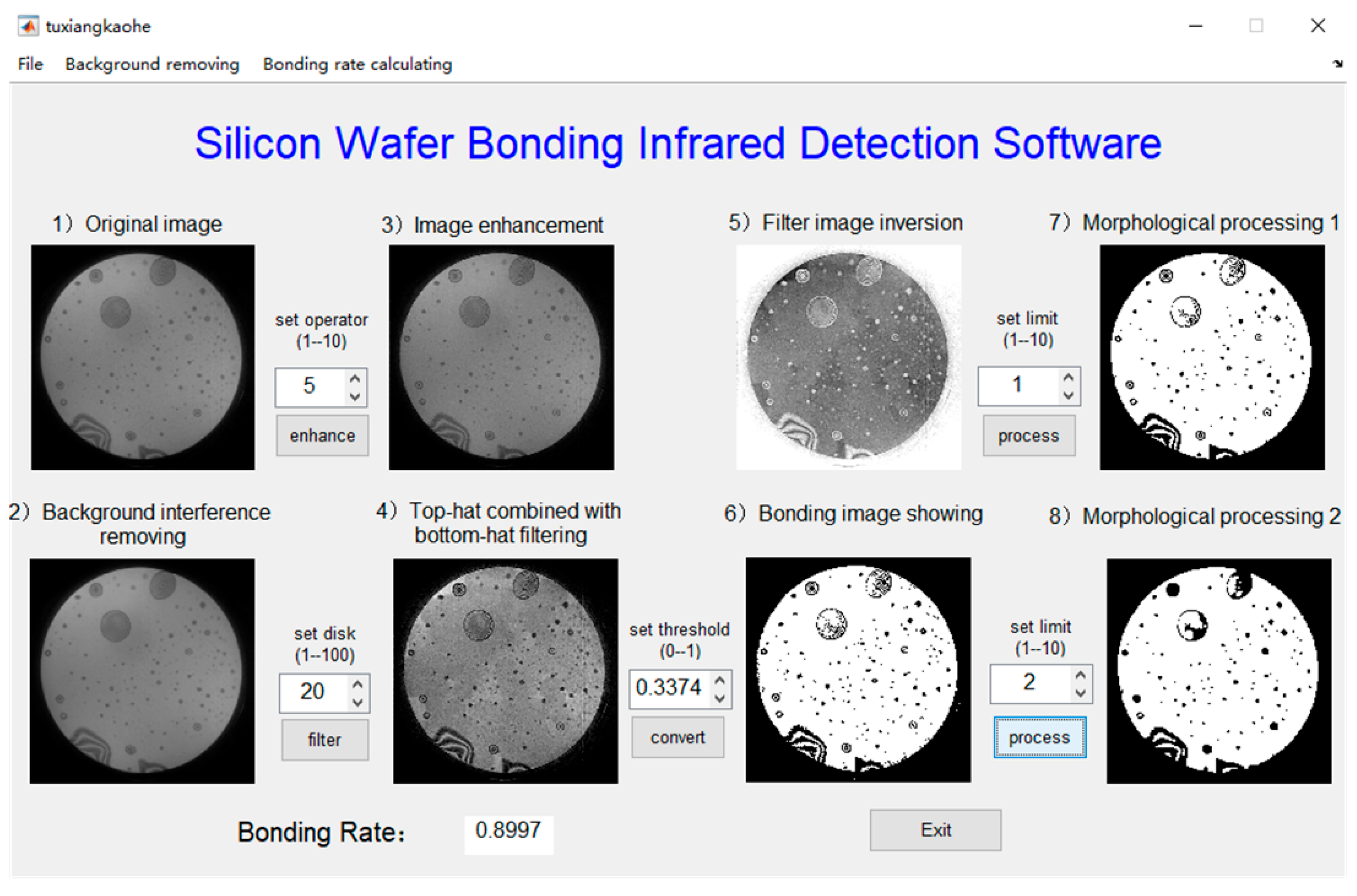Open the Background removing menu

coord(152,64)
